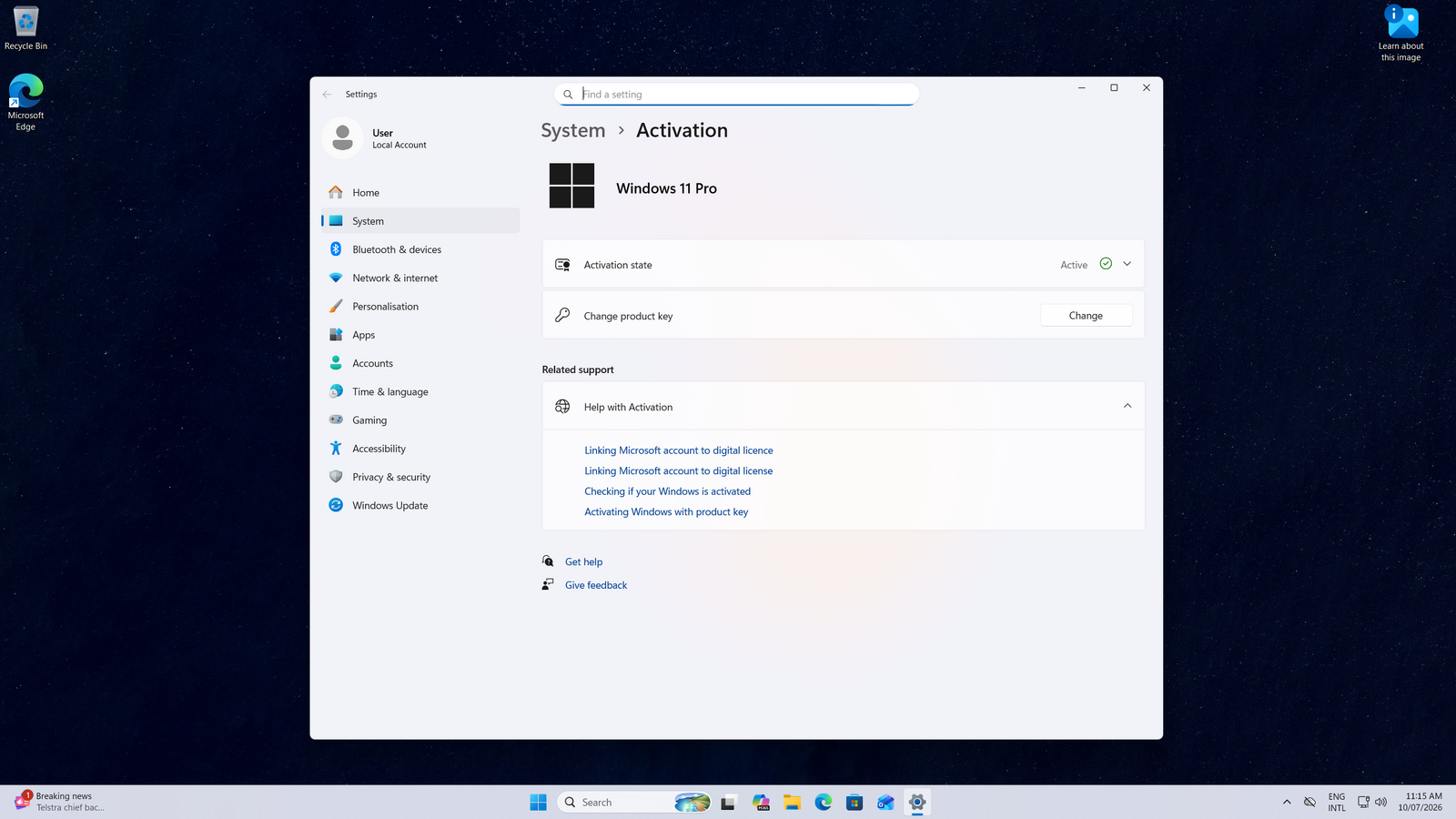Screen dimensions: 1456x819
Task: Open Apps settings from the sidebar
Action: click(x=420, y=334)
